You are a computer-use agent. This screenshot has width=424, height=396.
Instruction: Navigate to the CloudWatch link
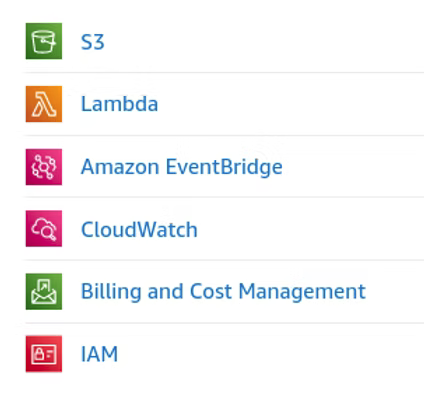tap(139, 229)
